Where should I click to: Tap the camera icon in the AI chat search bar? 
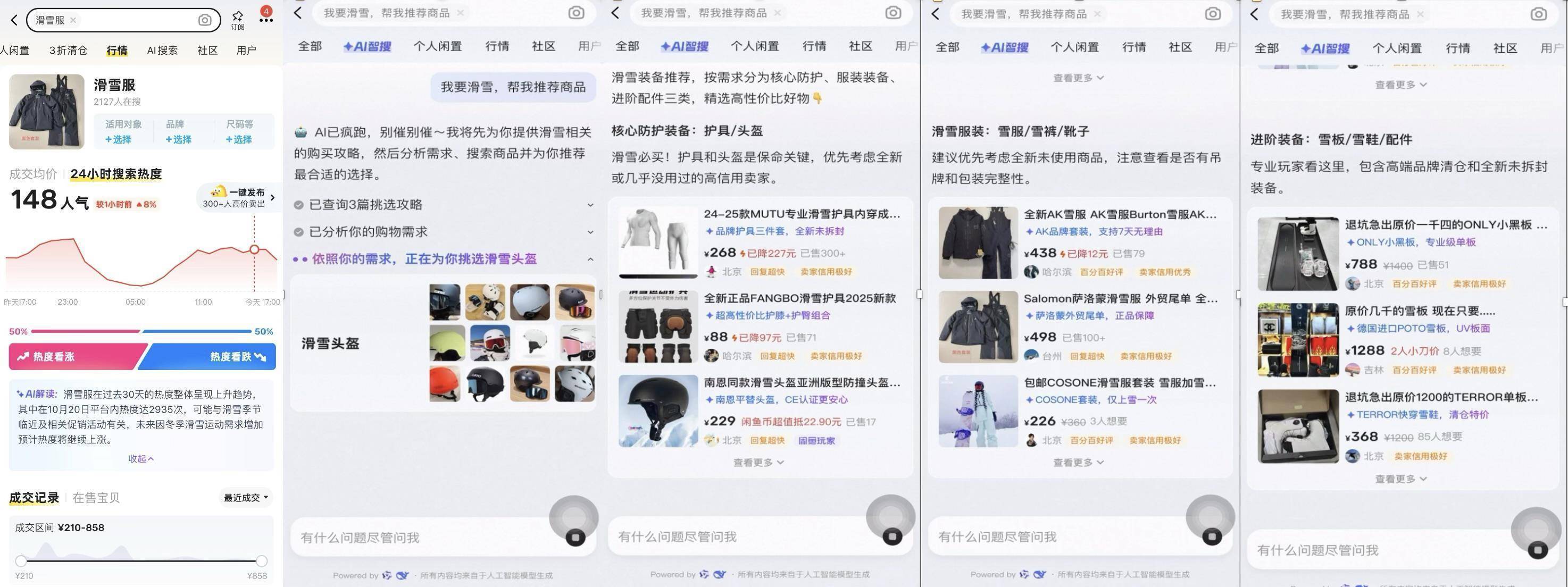576,12
